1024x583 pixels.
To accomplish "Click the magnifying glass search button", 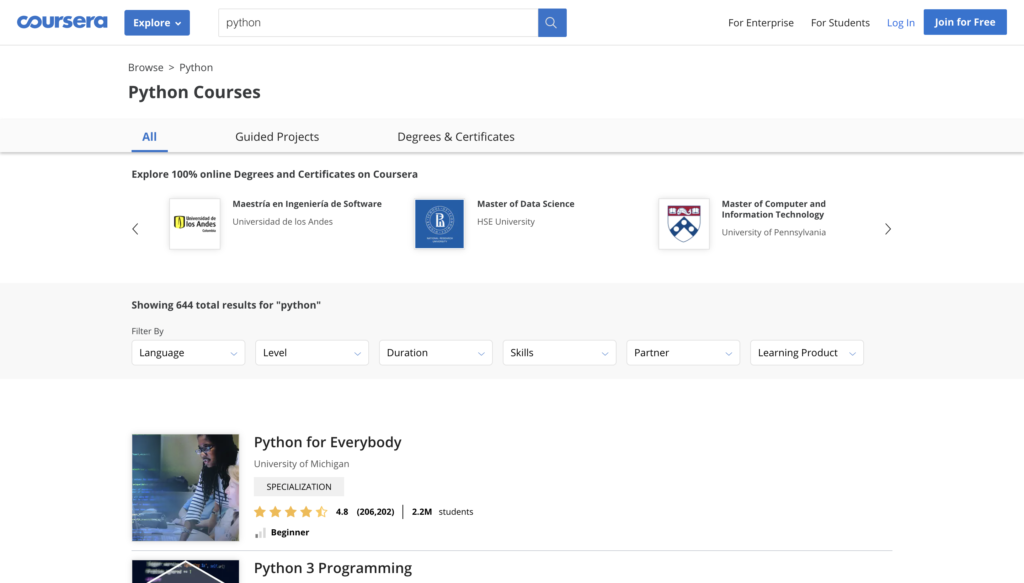I will [552, 23].
